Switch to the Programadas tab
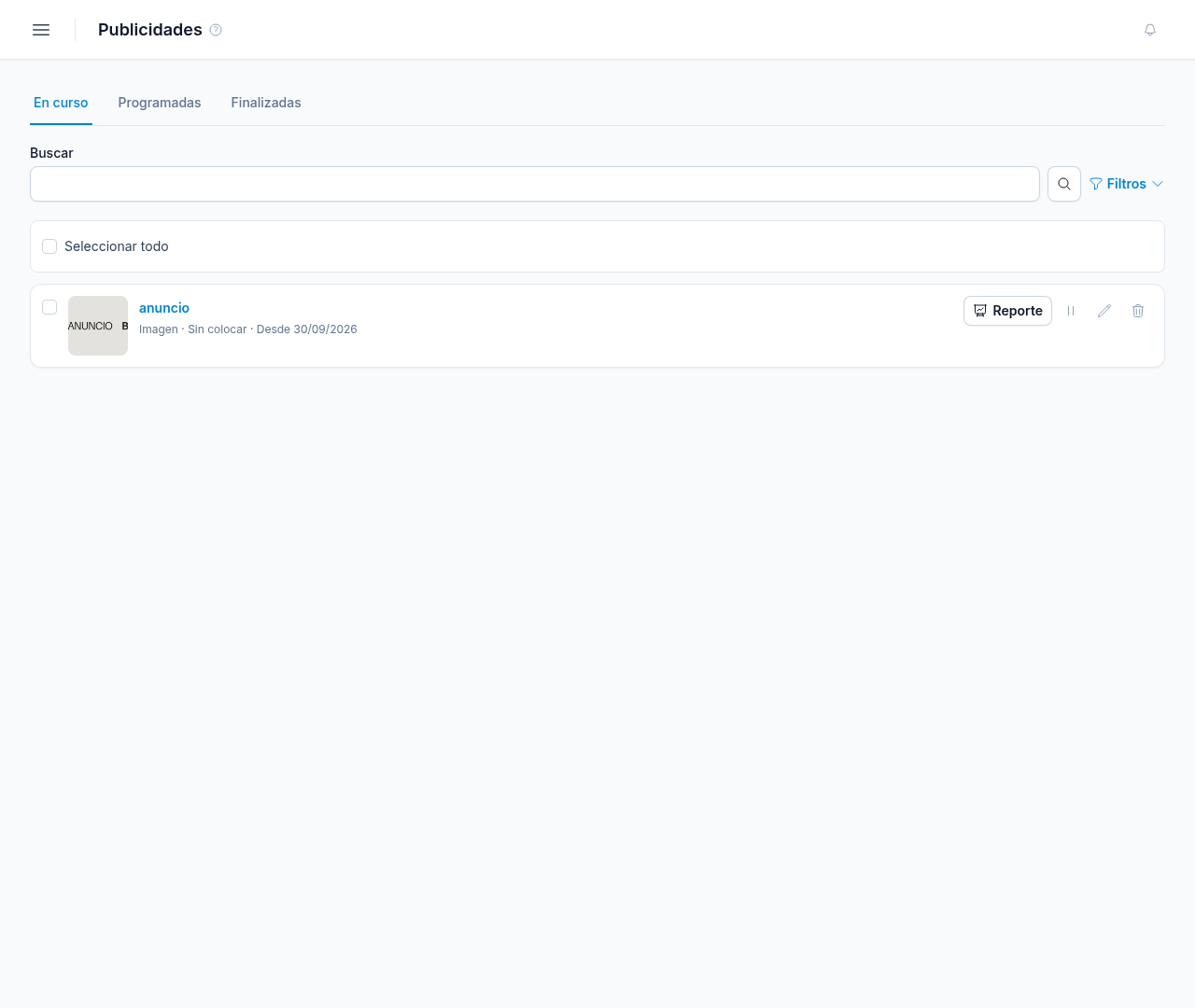This screenshot has height=1008, width=1195. (160, 103)
